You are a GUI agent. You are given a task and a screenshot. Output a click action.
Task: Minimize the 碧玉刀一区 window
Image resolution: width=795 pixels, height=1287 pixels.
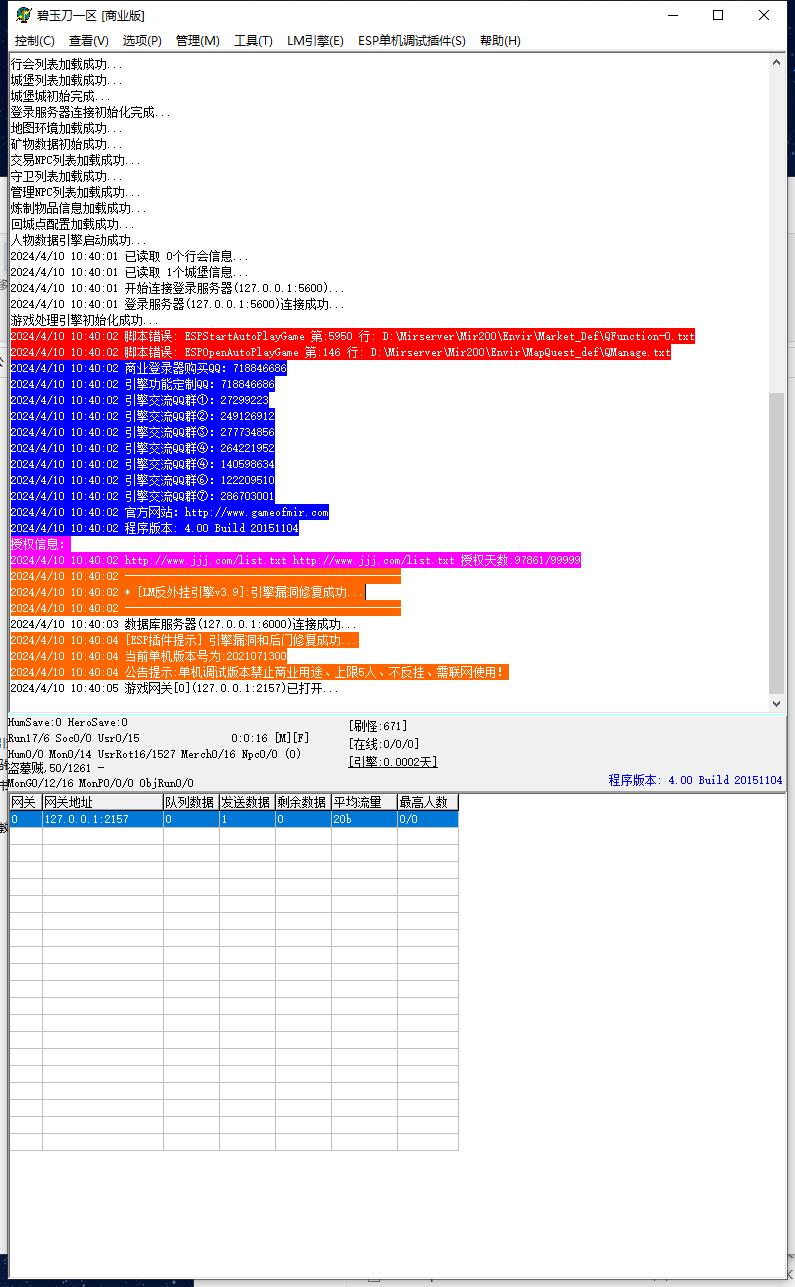click(x=672, y=16)
